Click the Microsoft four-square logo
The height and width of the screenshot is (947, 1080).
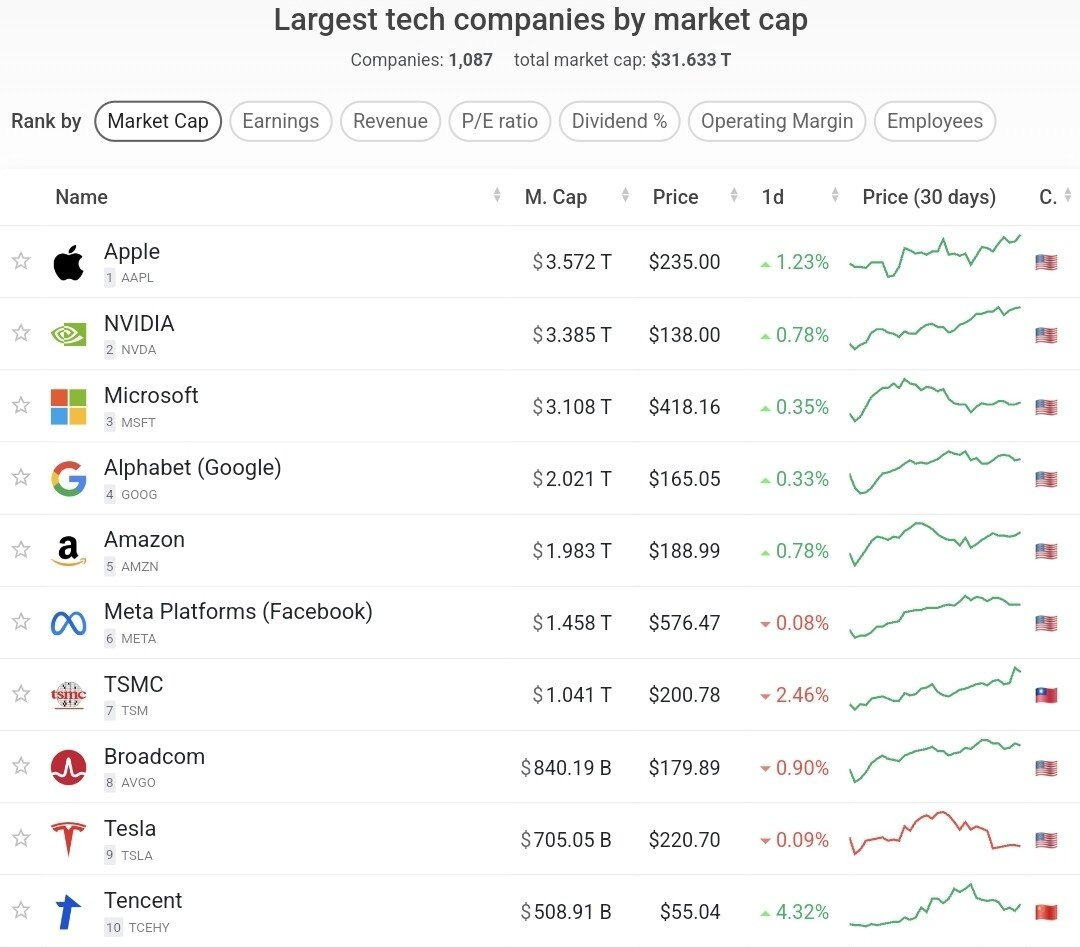pos(69,407)
